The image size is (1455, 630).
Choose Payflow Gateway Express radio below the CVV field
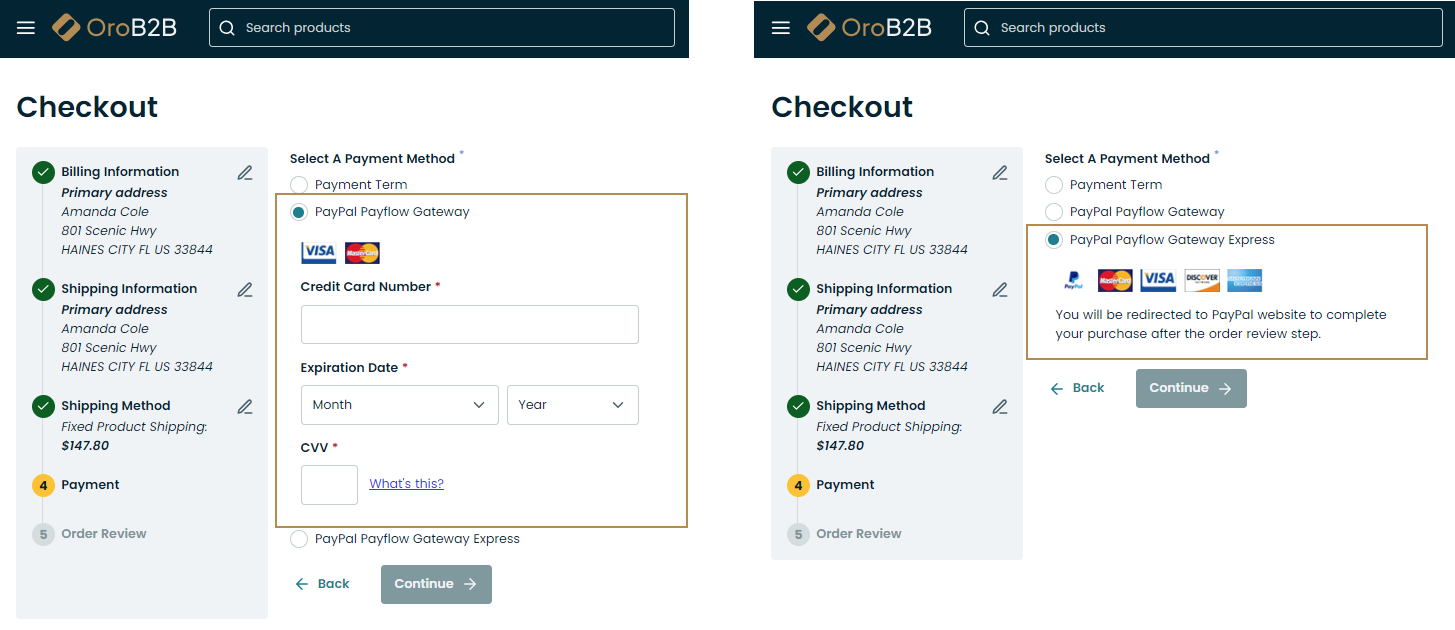[299, 539]
